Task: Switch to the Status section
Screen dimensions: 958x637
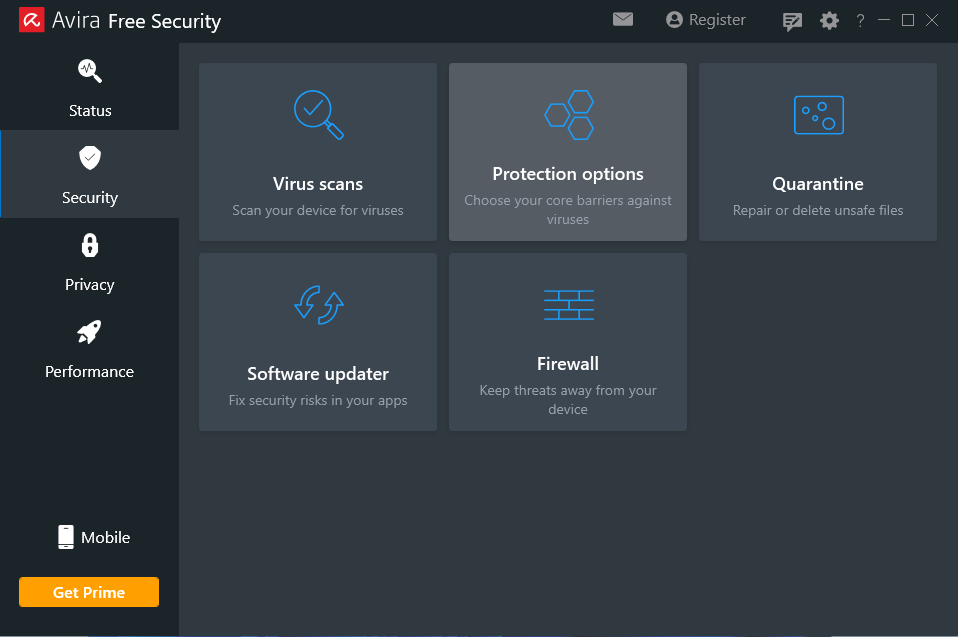Action: pyautogui.click(x=90, y=88)
